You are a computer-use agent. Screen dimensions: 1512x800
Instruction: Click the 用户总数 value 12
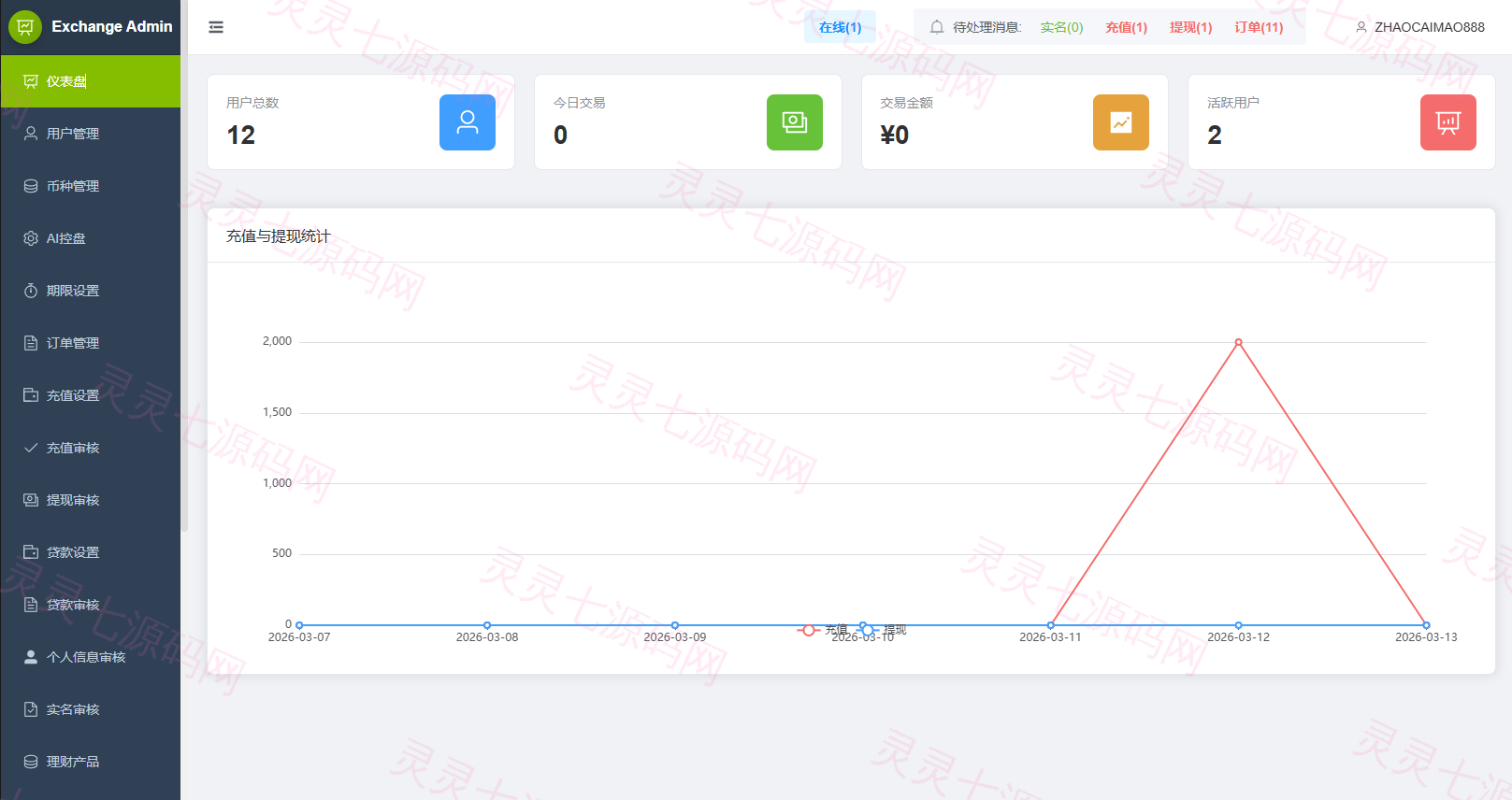click(241, 136)
